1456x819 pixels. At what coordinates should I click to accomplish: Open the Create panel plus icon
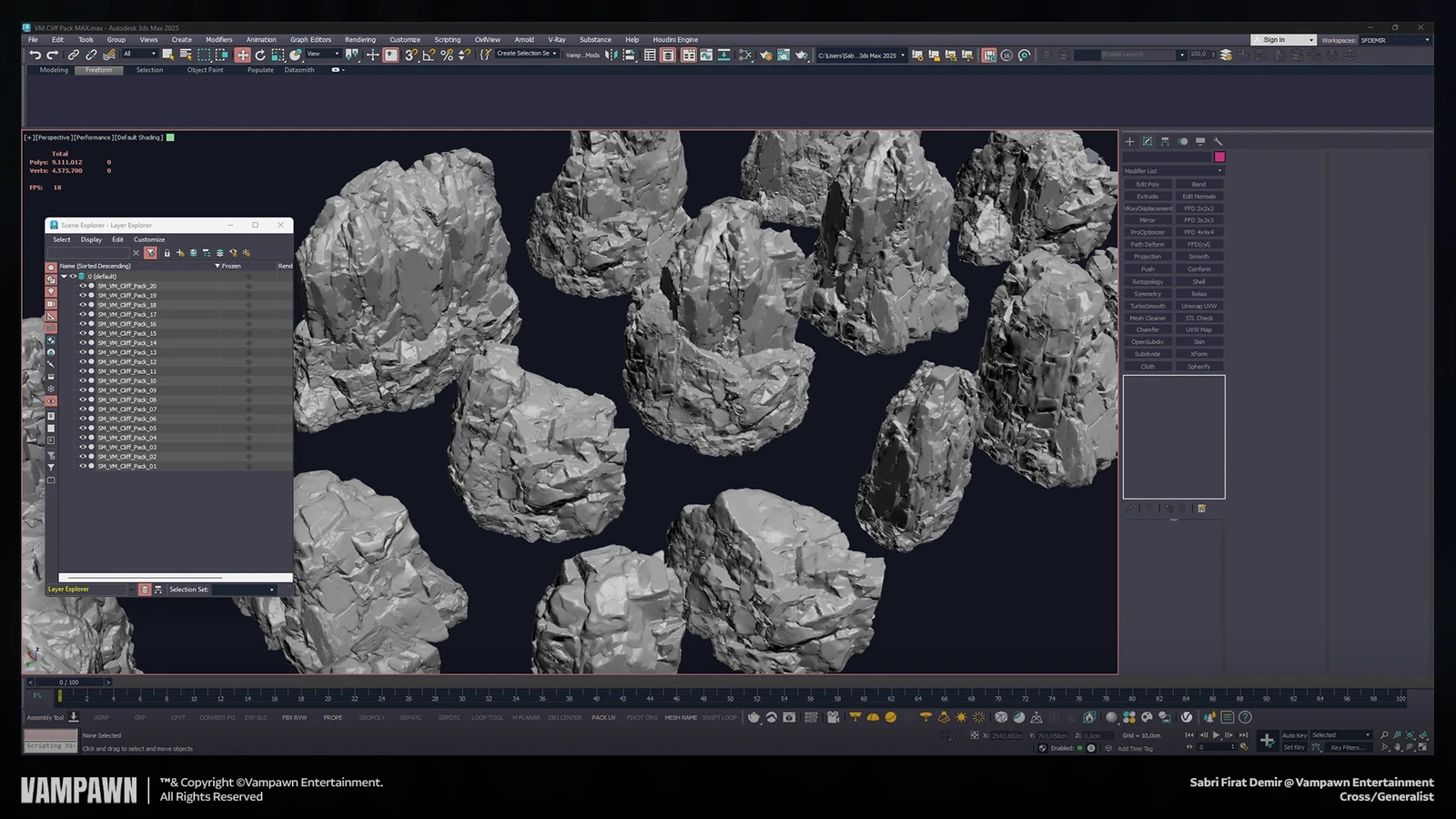1129,141
